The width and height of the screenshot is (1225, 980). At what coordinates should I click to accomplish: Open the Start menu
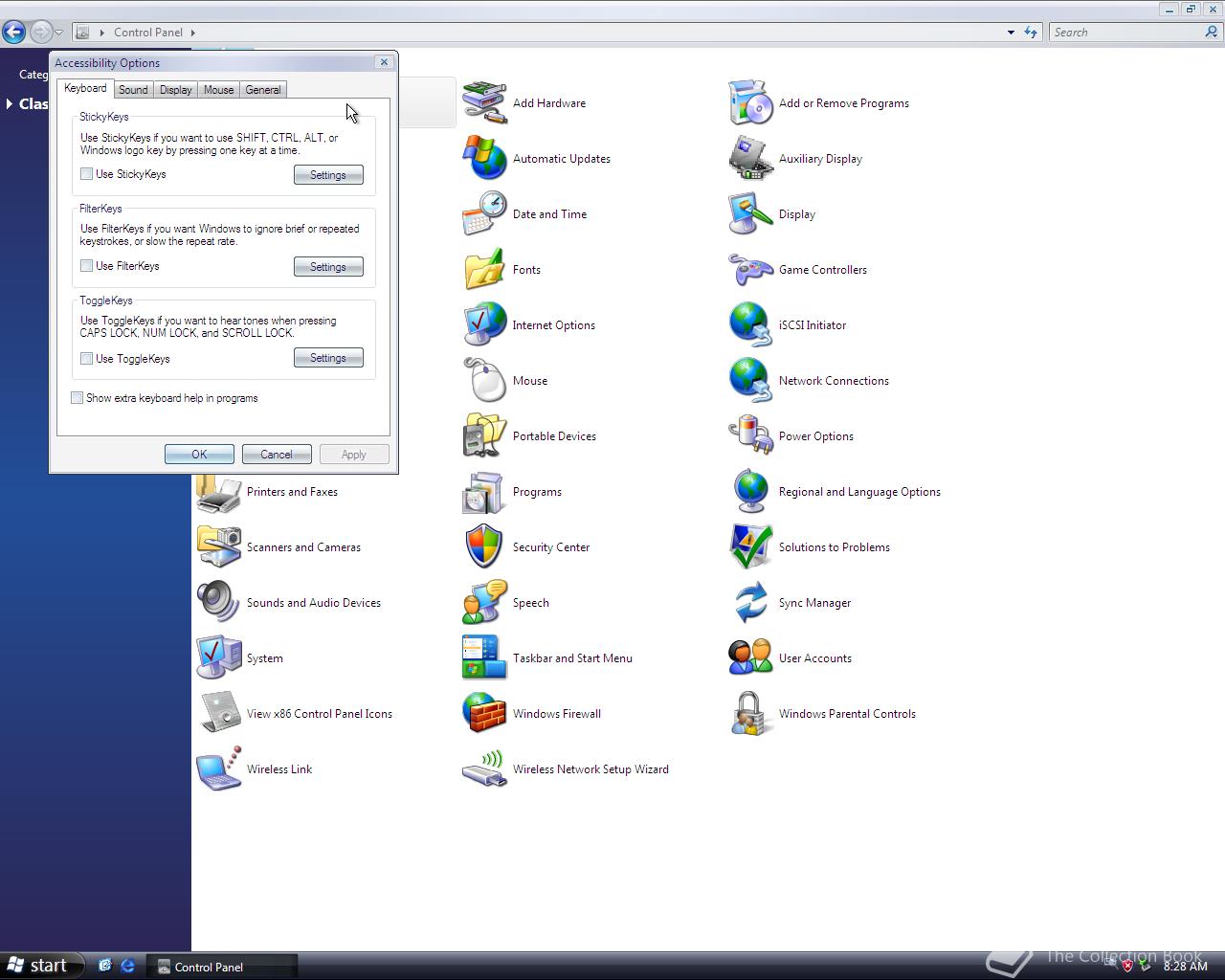(41, 966)
